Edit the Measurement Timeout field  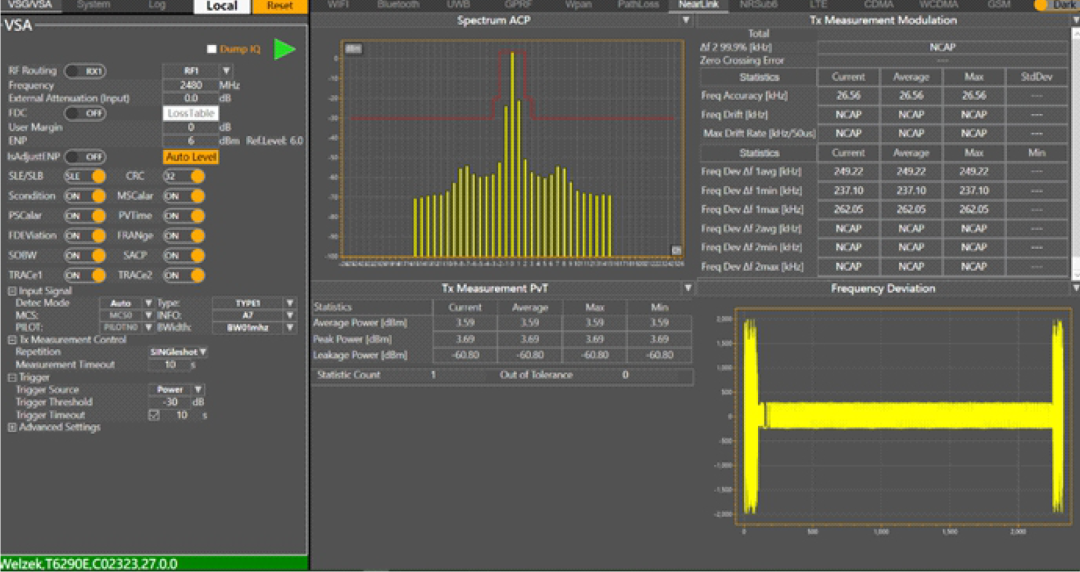[169, 365]
